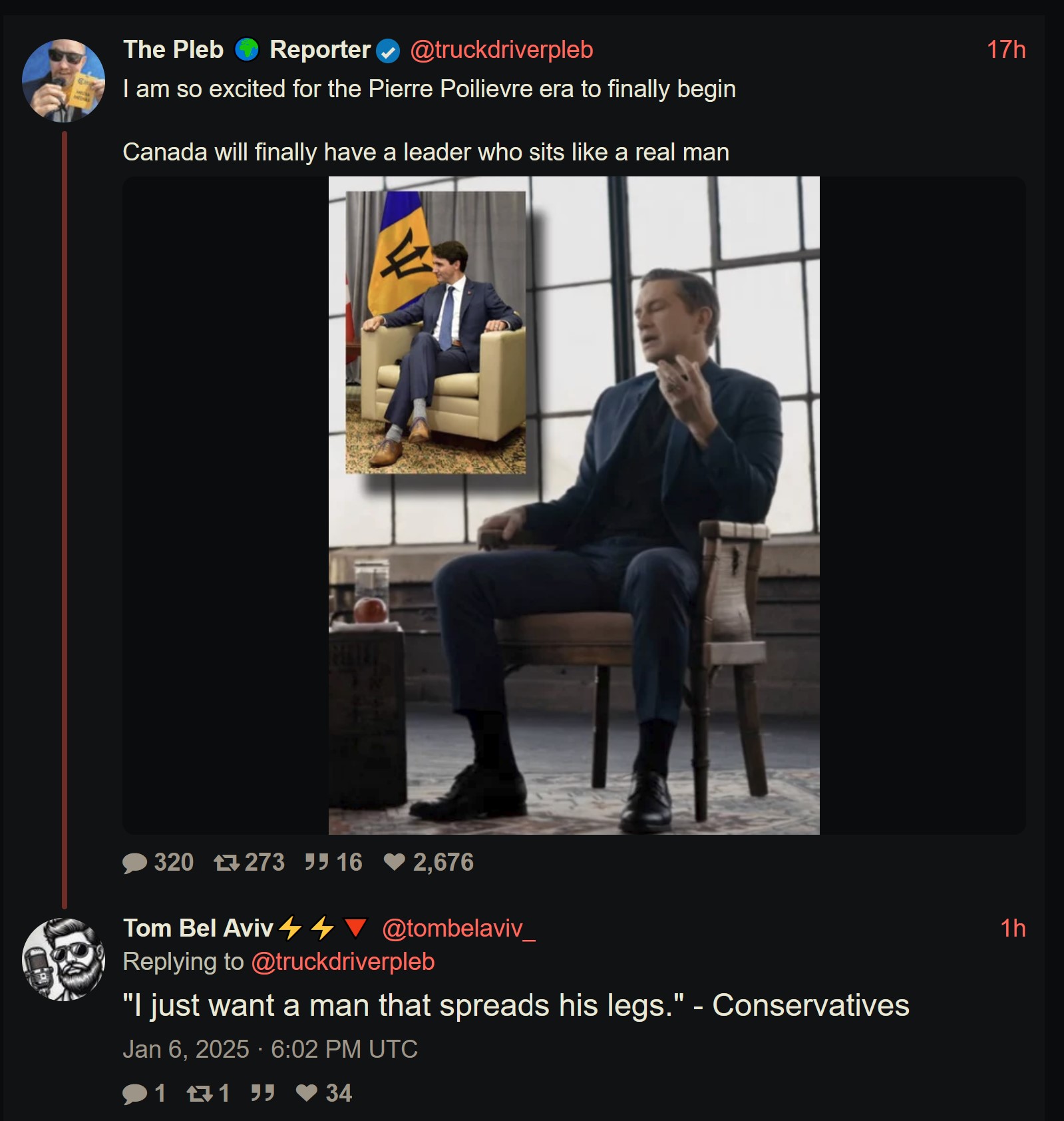1064x1121 pixels.
Task: Click the Jan 6, 2025 date text
Action: pos(269,1049)
